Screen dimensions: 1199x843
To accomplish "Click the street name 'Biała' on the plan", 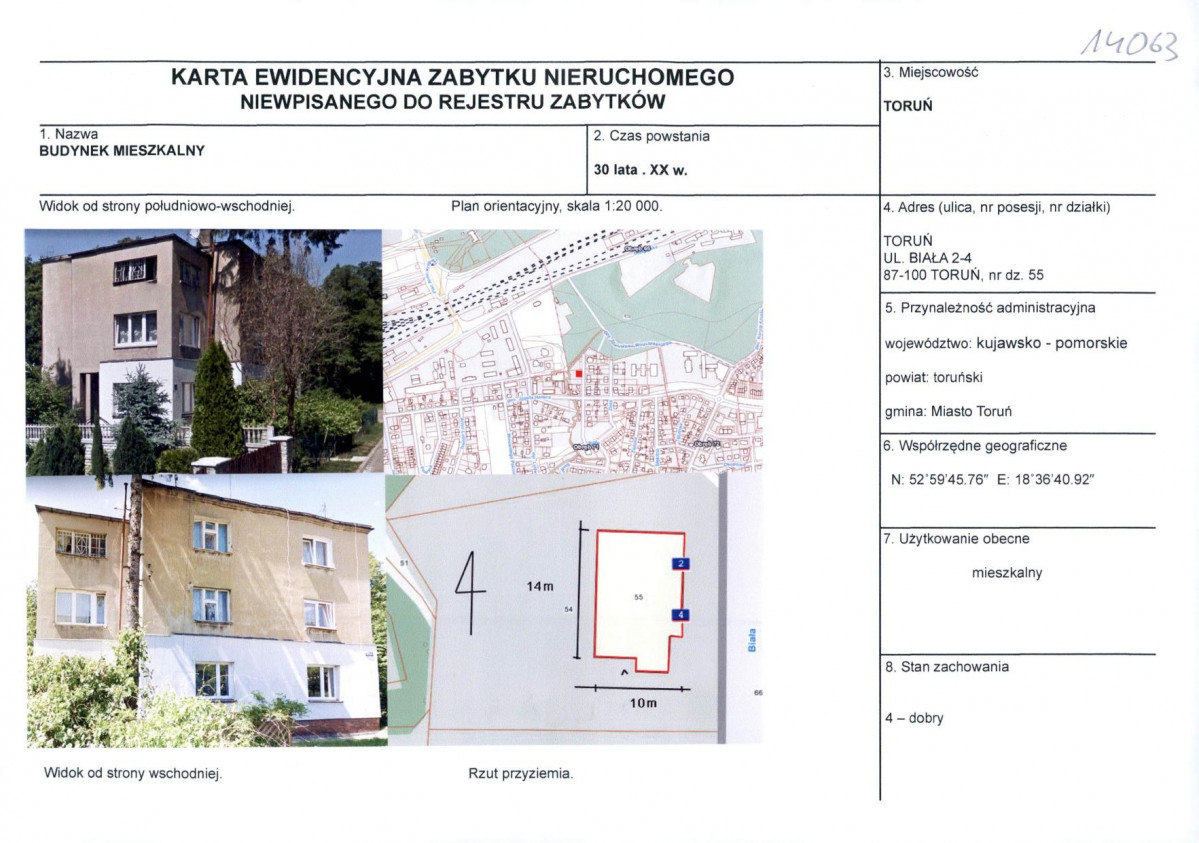I will (752, 641).
